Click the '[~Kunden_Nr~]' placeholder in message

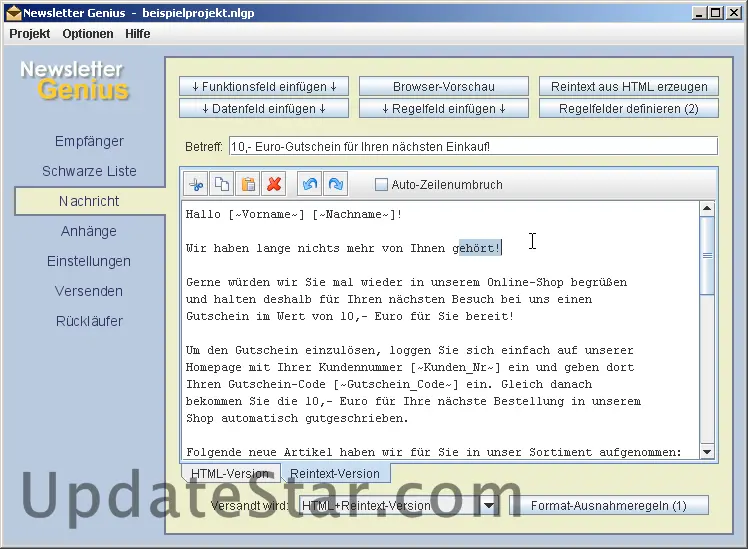pos(456,367)
